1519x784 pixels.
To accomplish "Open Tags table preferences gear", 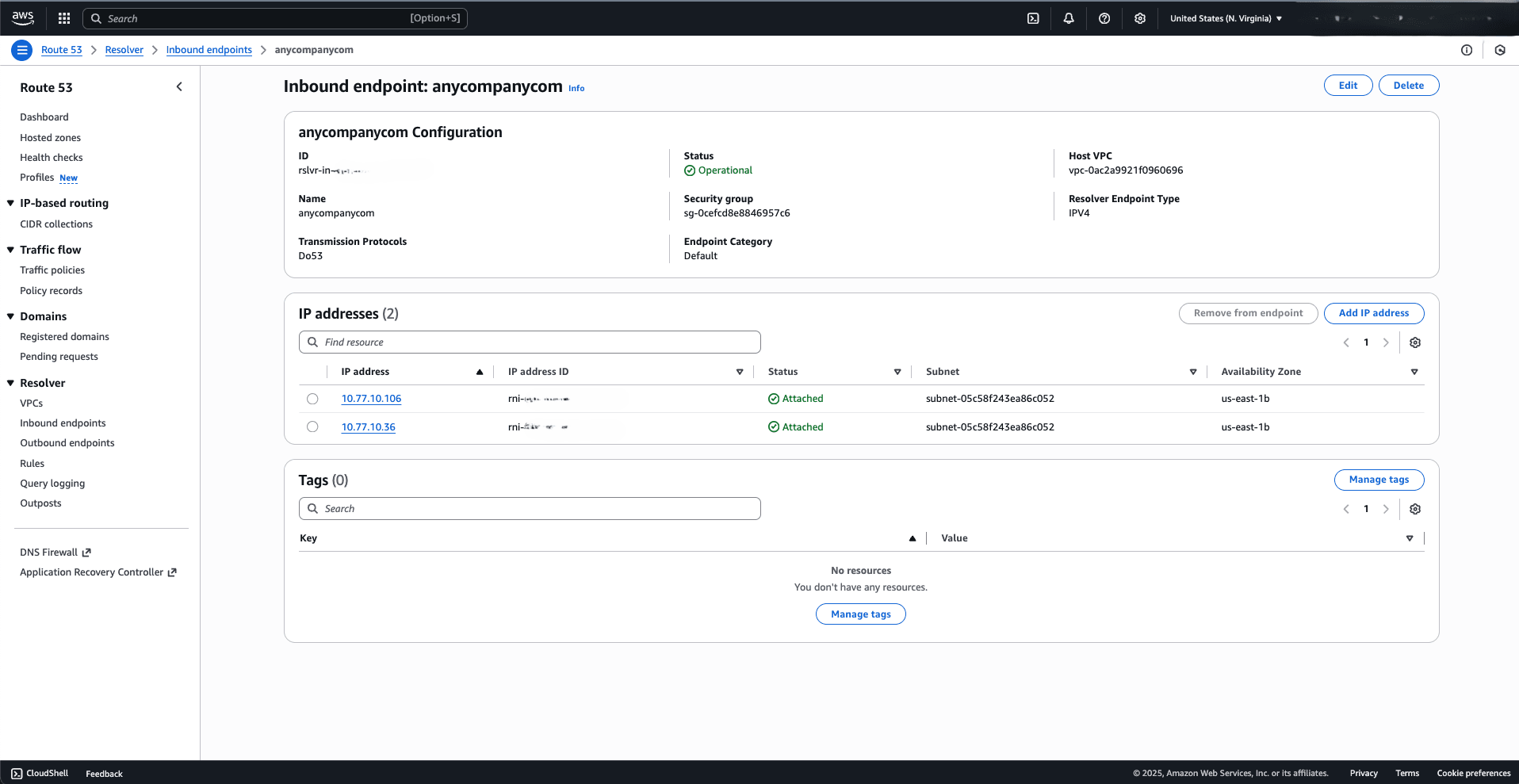I will click(1415, 508).
